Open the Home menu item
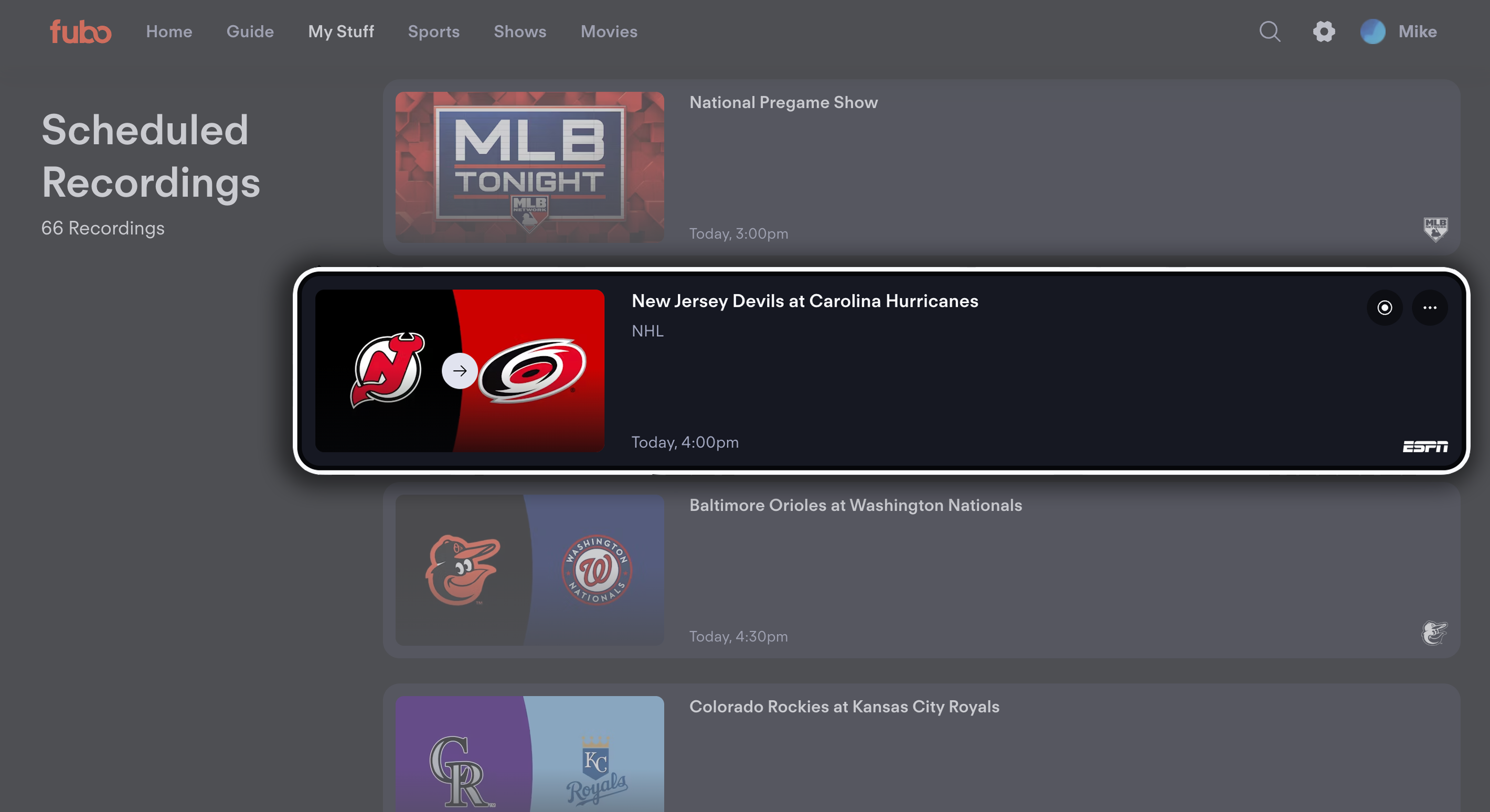Viewport: 1490px width, 812px height. coord(169,31)
